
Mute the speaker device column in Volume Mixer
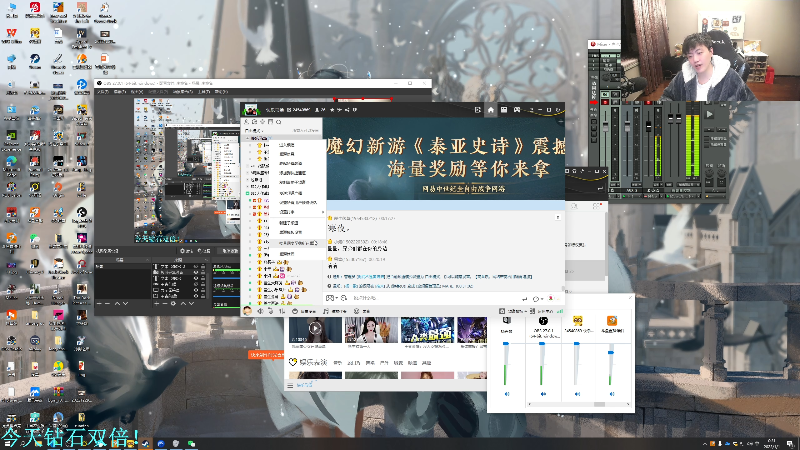point(507,394)
